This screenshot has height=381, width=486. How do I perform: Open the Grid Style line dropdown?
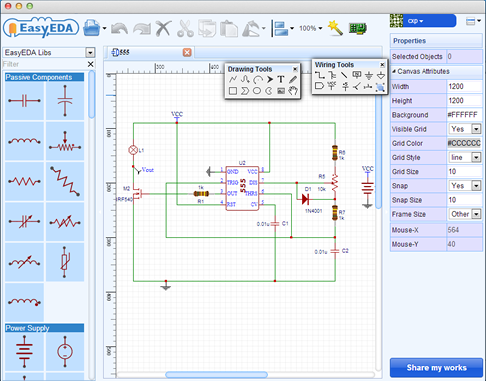coord(465,157)
